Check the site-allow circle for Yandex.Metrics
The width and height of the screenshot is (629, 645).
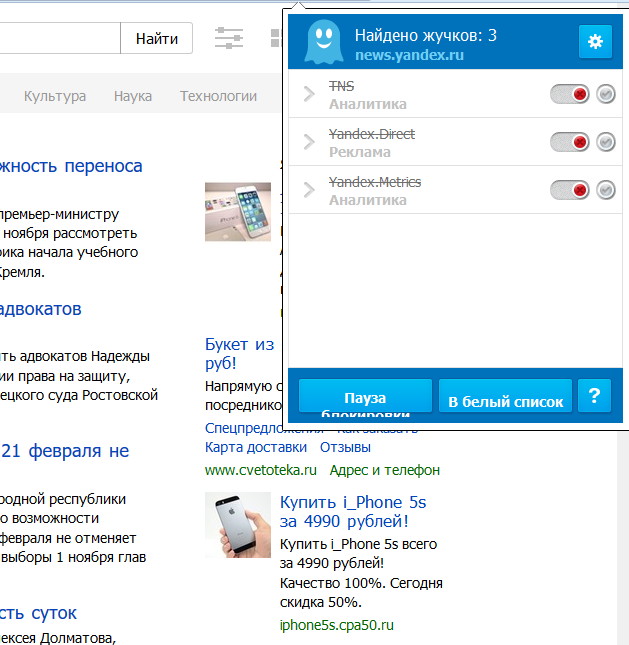606,190
